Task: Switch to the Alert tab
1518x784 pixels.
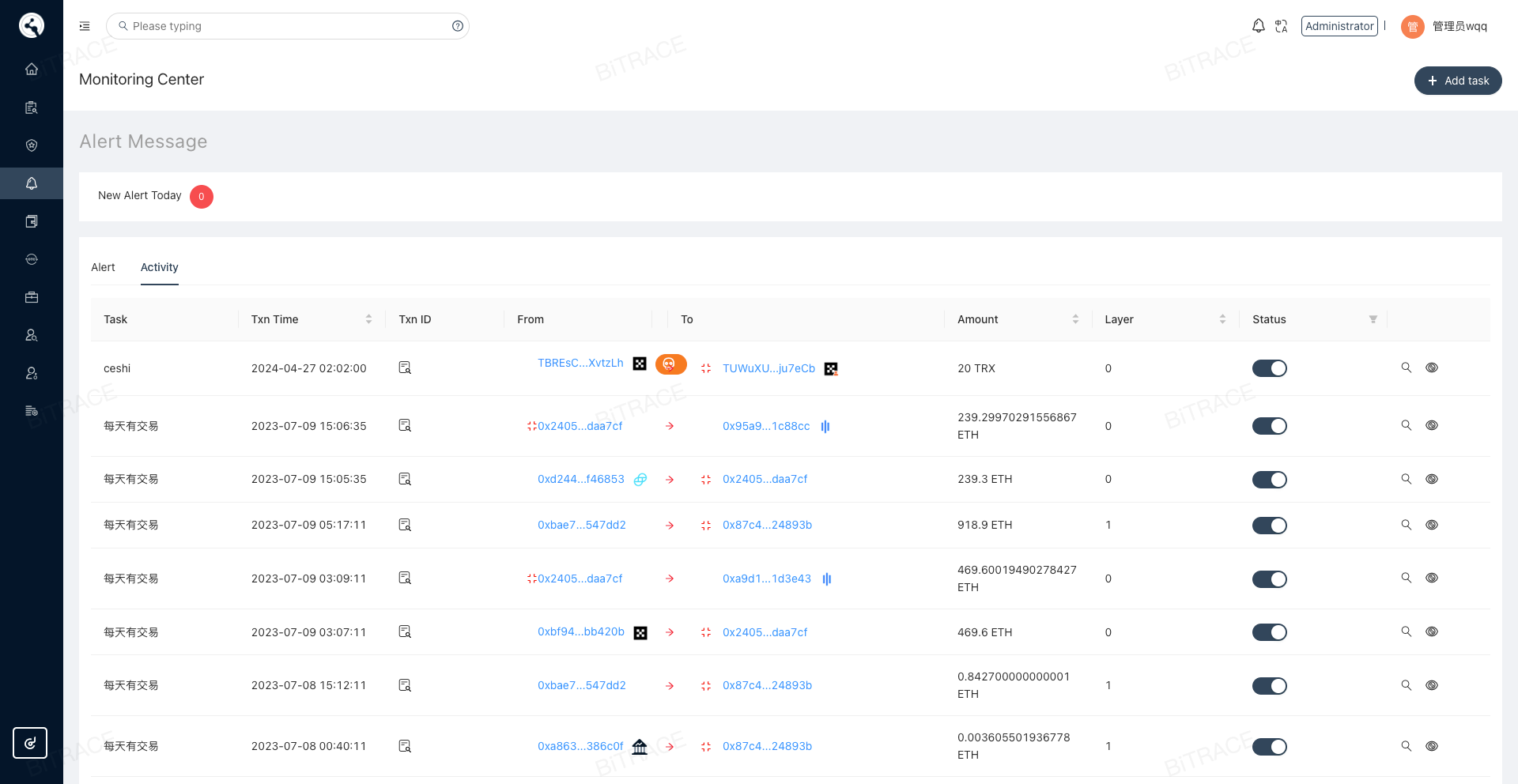Action: (x=103, y=267)
